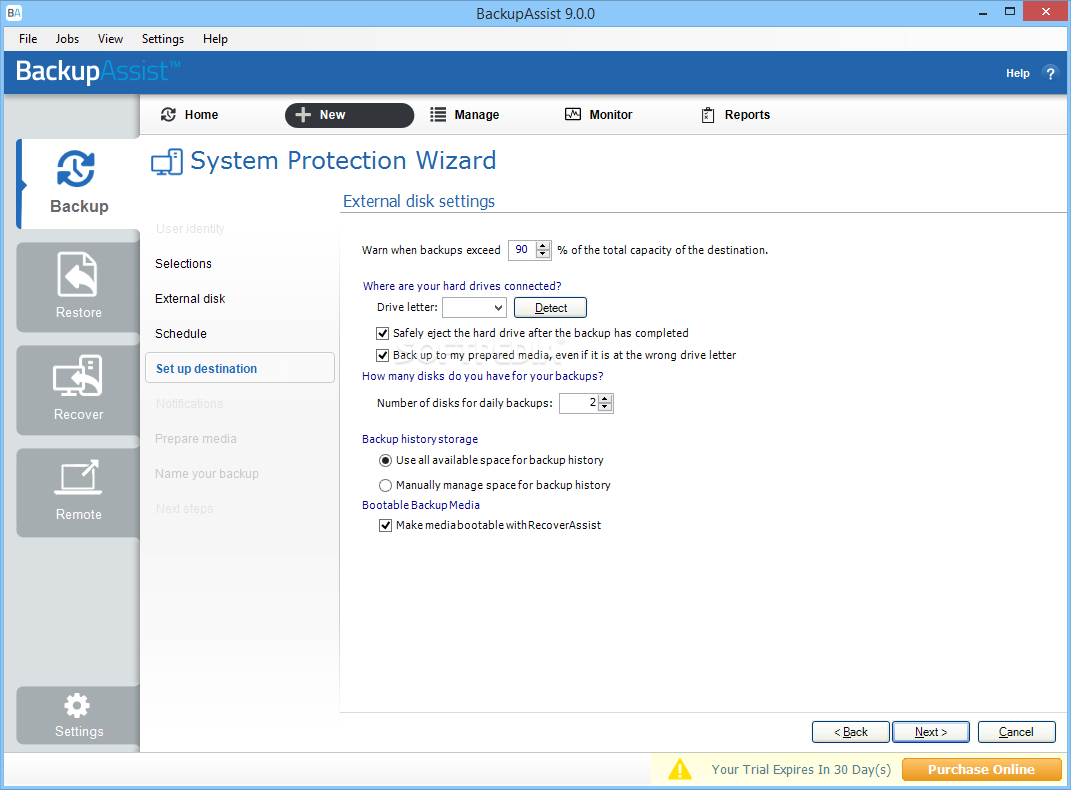Image resolution: width=1071 pixels, height=790 pixels.
Task: Click the User identity step
Action: pyautogui.click(x=190, y=229)
